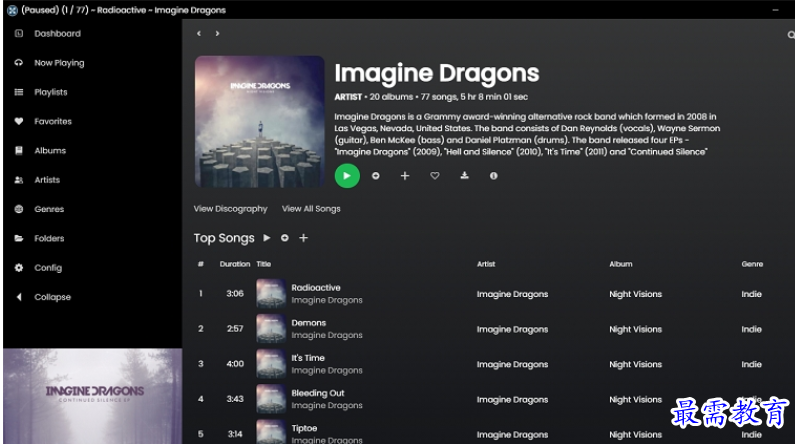The height and width of the screenshot is (444, 795).
Task: Add Top Songs to queue via plus icon
Action: 303,238
